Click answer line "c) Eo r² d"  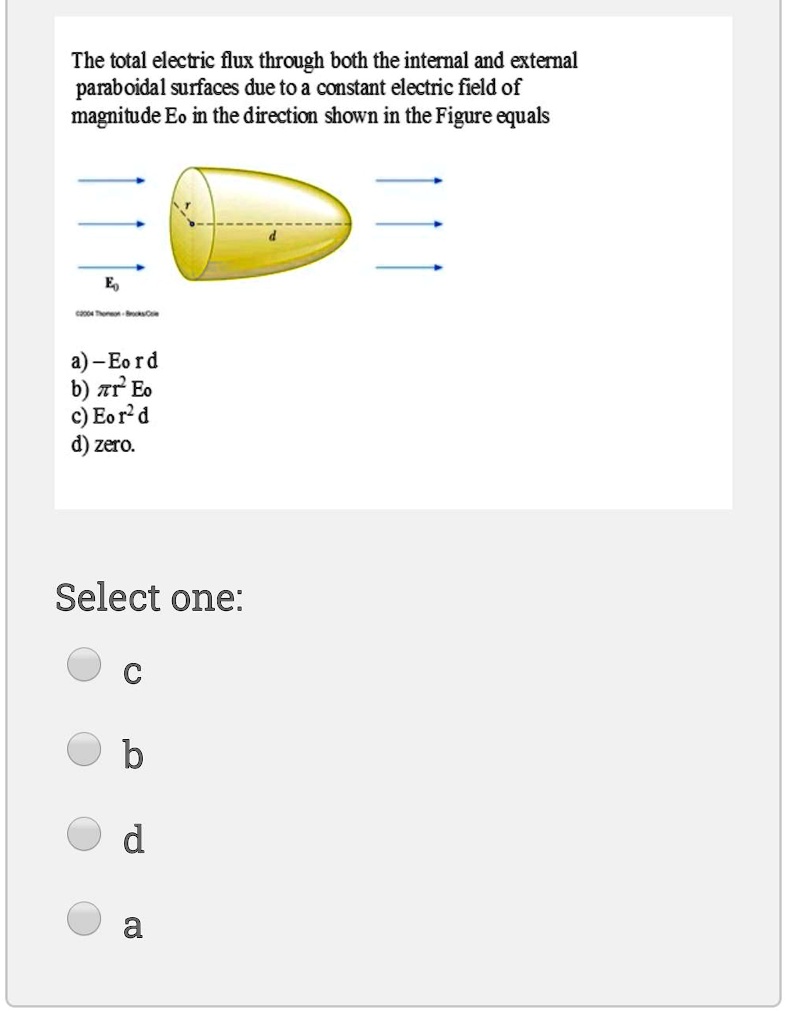pyautogui.click(x=110, y=416)
